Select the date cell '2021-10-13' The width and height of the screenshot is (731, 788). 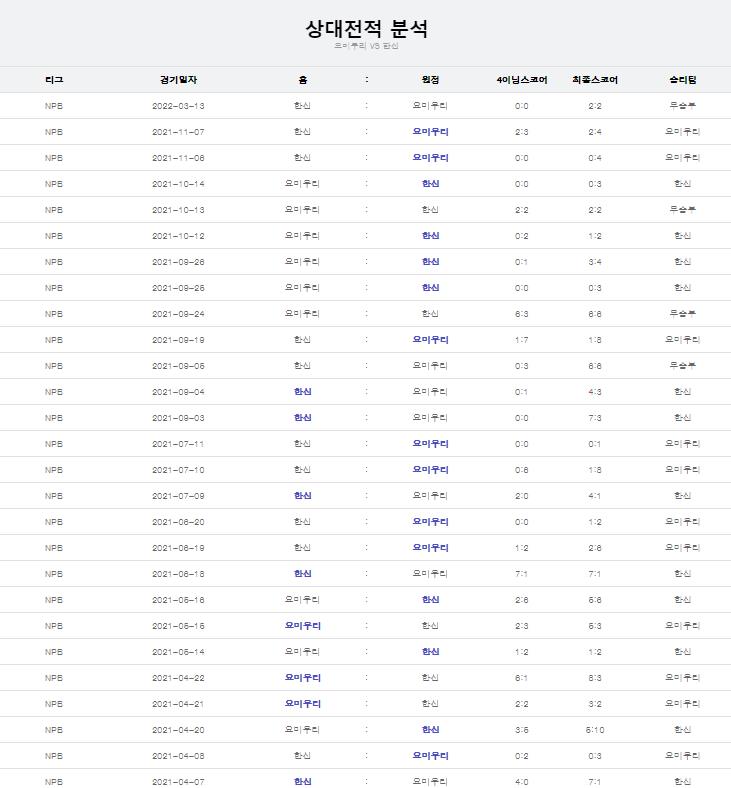coord(178,210)
